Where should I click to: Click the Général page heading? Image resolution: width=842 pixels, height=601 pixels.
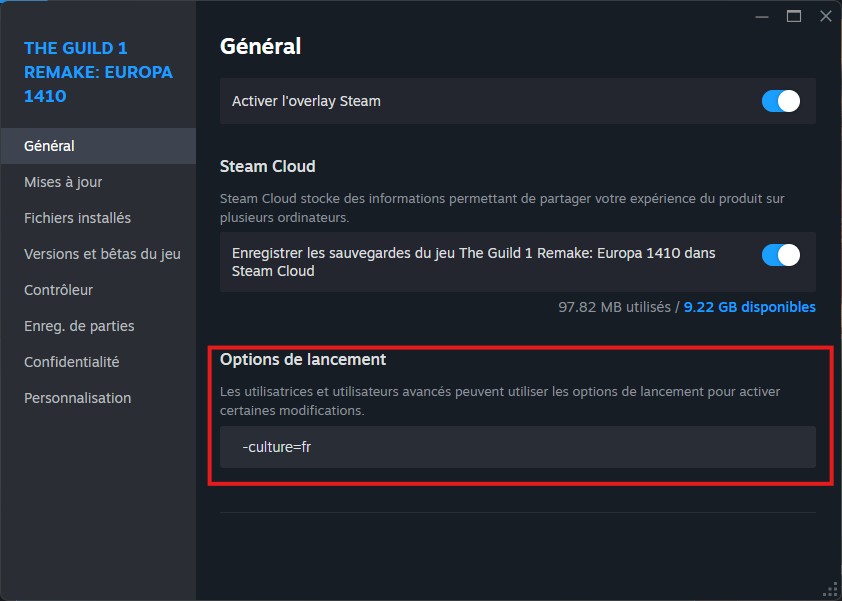point(260,46)
